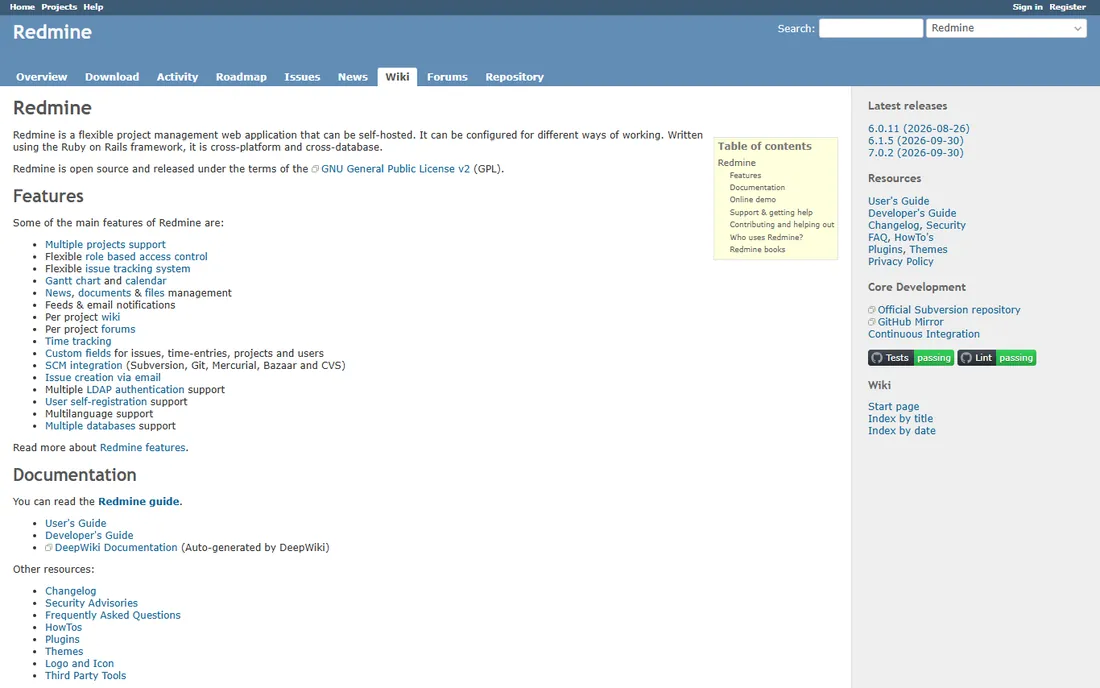This screenshot has height=688, width=1100.
Task: Open the Download tab
Action: (112, 77)
